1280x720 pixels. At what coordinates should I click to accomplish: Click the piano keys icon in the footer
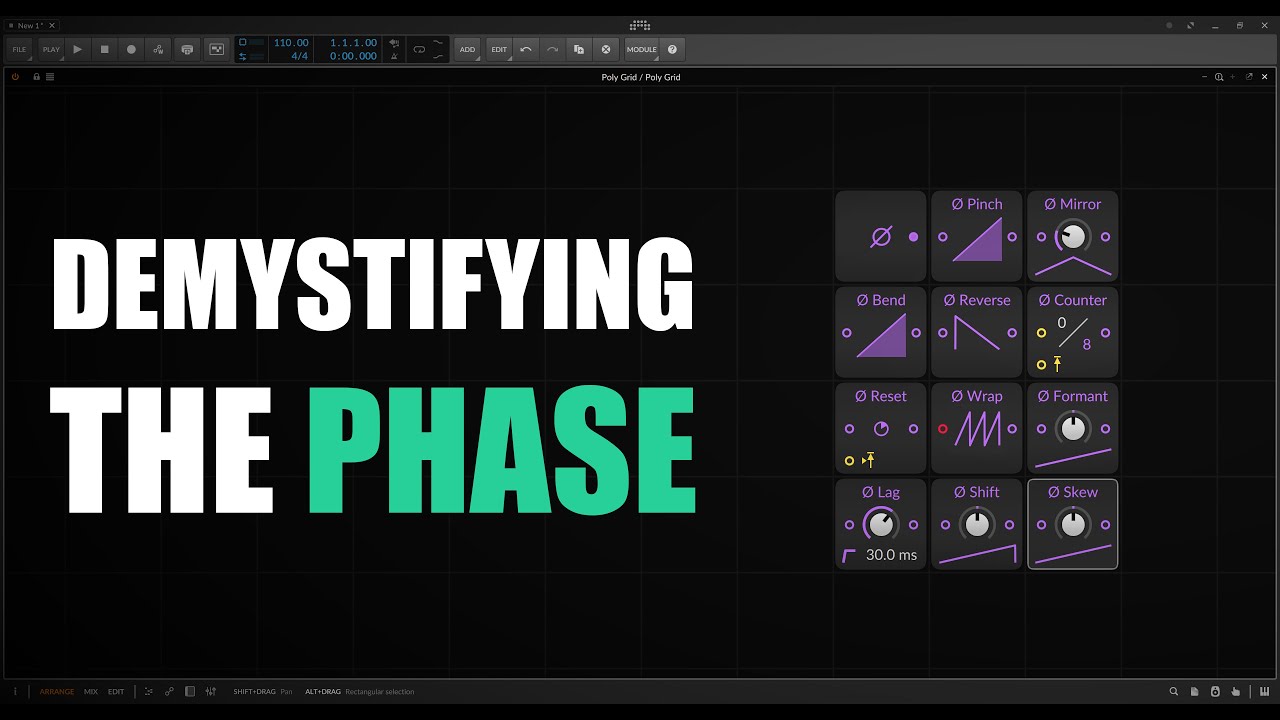point(1264,691)
